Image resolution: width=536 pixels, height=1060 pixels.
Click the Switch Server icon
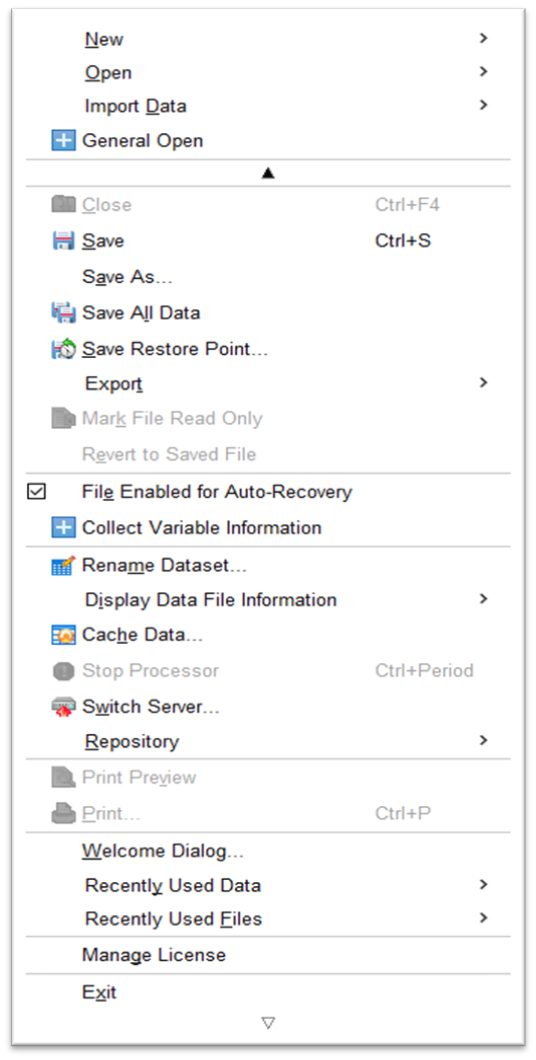pos(64,707)
